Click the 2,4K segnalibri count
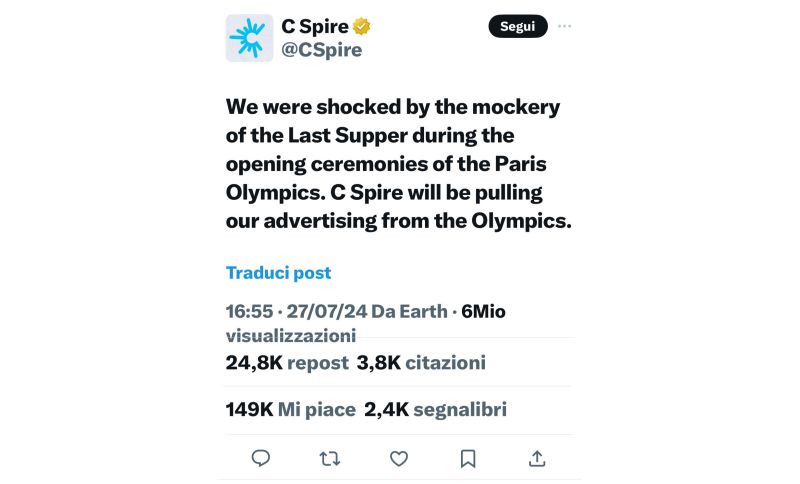This screenshot has height=484, width=800. pyautogui.click(x=435, y=409)
